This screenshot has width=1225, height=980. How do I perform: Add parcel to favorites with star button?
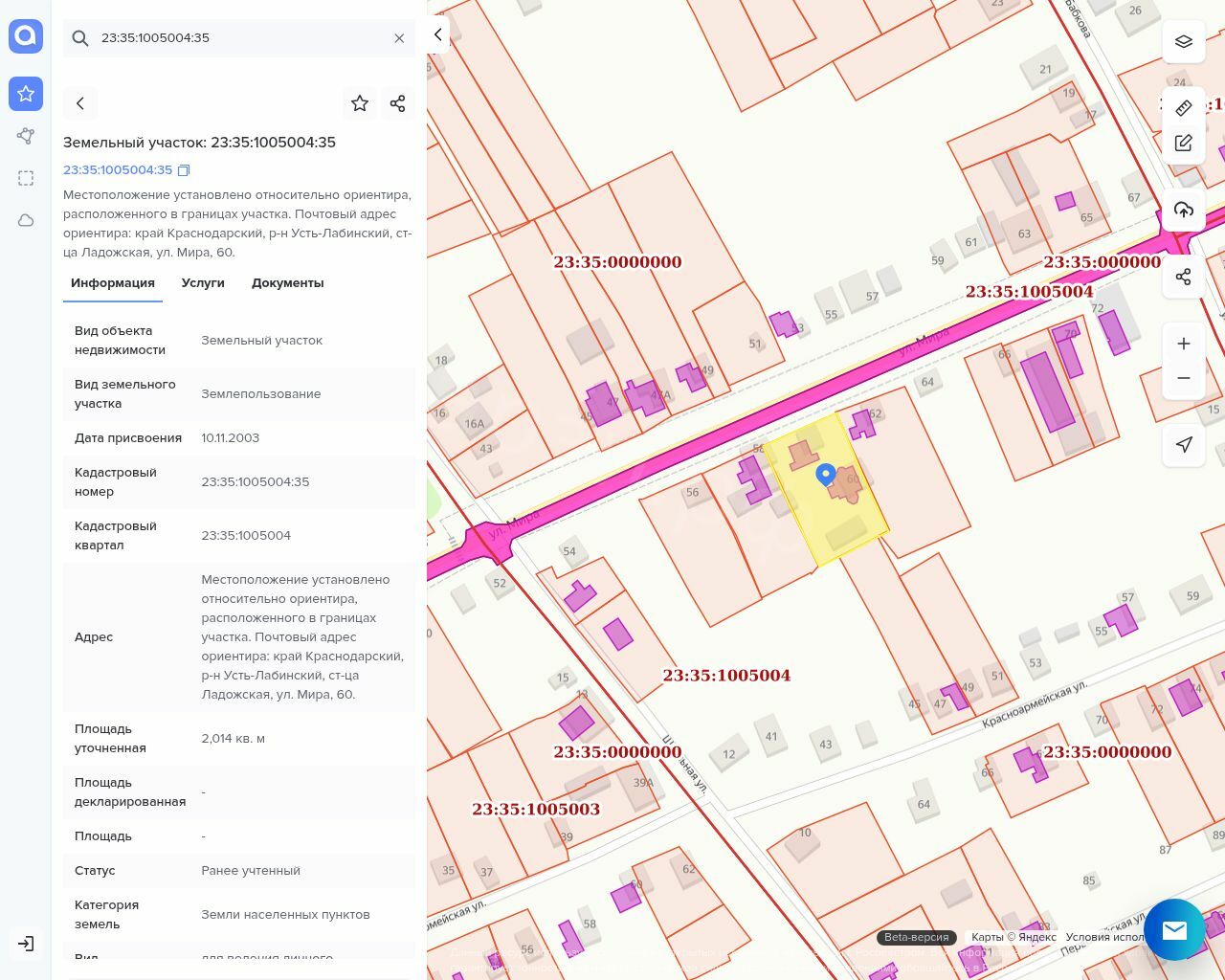(x=360, y=103)
